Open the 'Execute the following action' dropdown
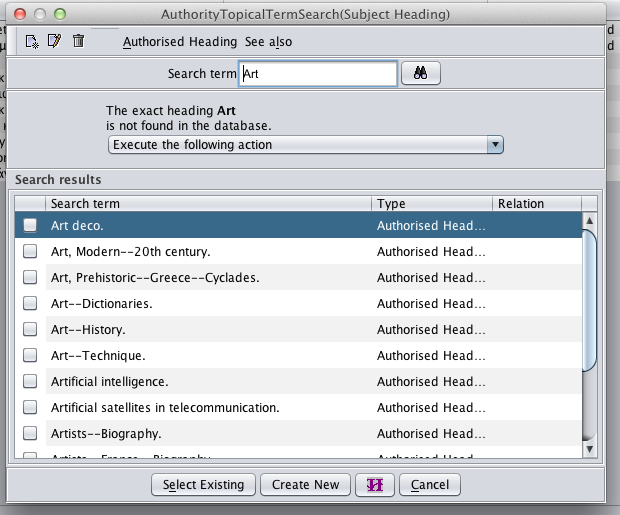The height and width of the screenshot is (515, 620). click(x=305, y=145)
